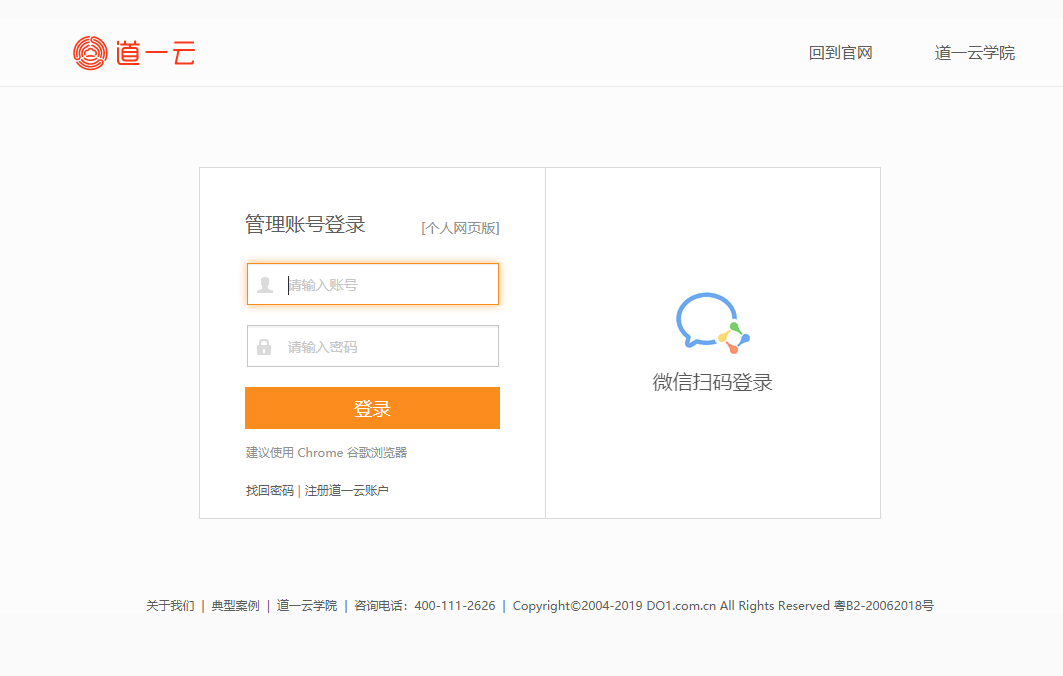This screenshot has height=676, width=1063.
Task: Click the person icon in the account field
Action: click(x=264, y=284)
